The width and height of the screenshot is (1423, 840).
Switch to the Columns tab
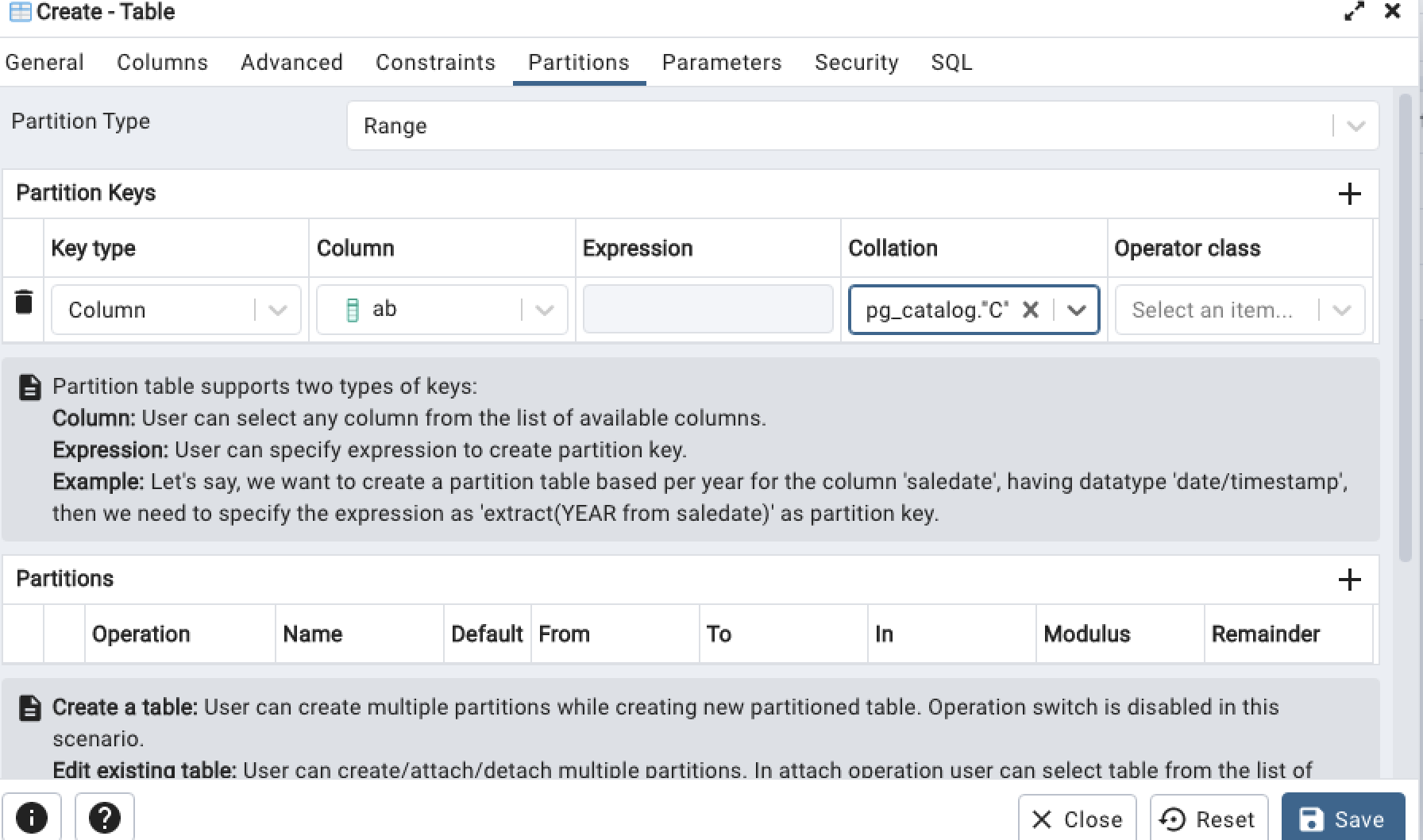coord(162,62)
